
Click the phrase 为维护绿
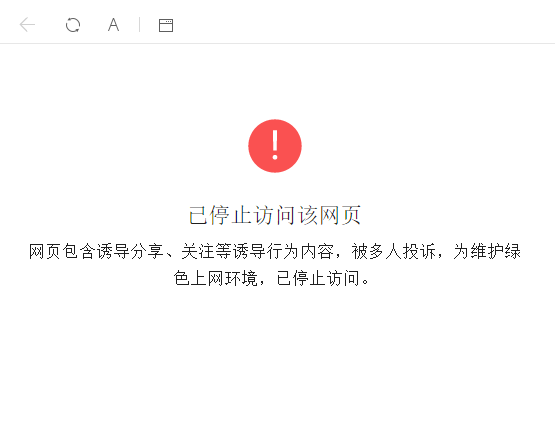point(487,252)
